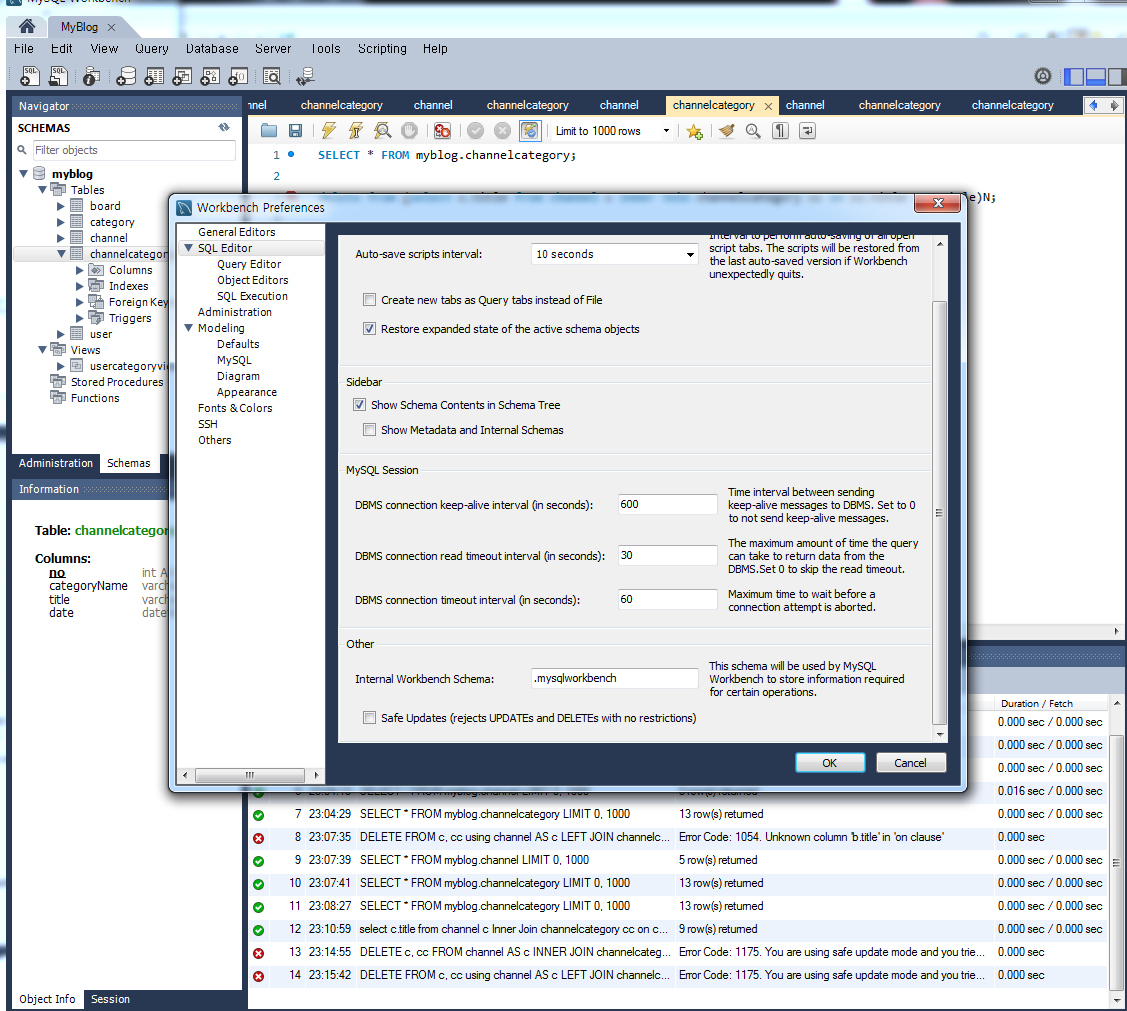
Task: Switch to the Session tab
Action: point(110,1000)
